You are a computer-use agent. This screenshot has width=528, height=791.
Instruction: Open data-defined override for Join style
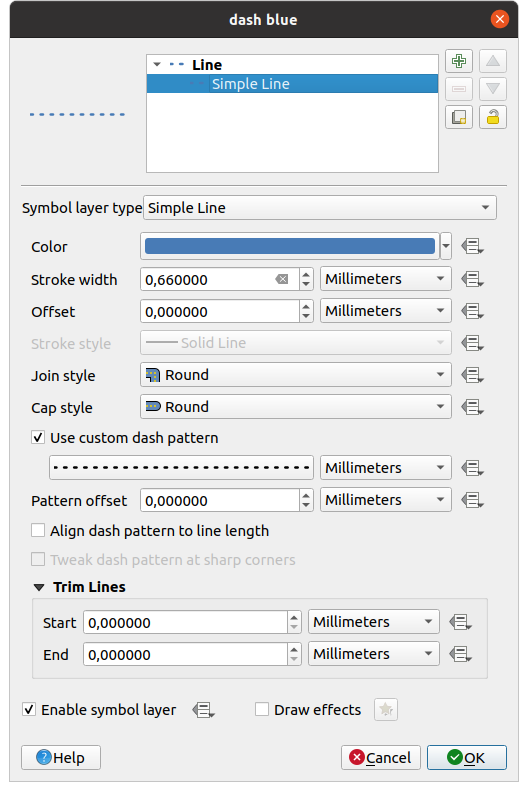[473, 375]
